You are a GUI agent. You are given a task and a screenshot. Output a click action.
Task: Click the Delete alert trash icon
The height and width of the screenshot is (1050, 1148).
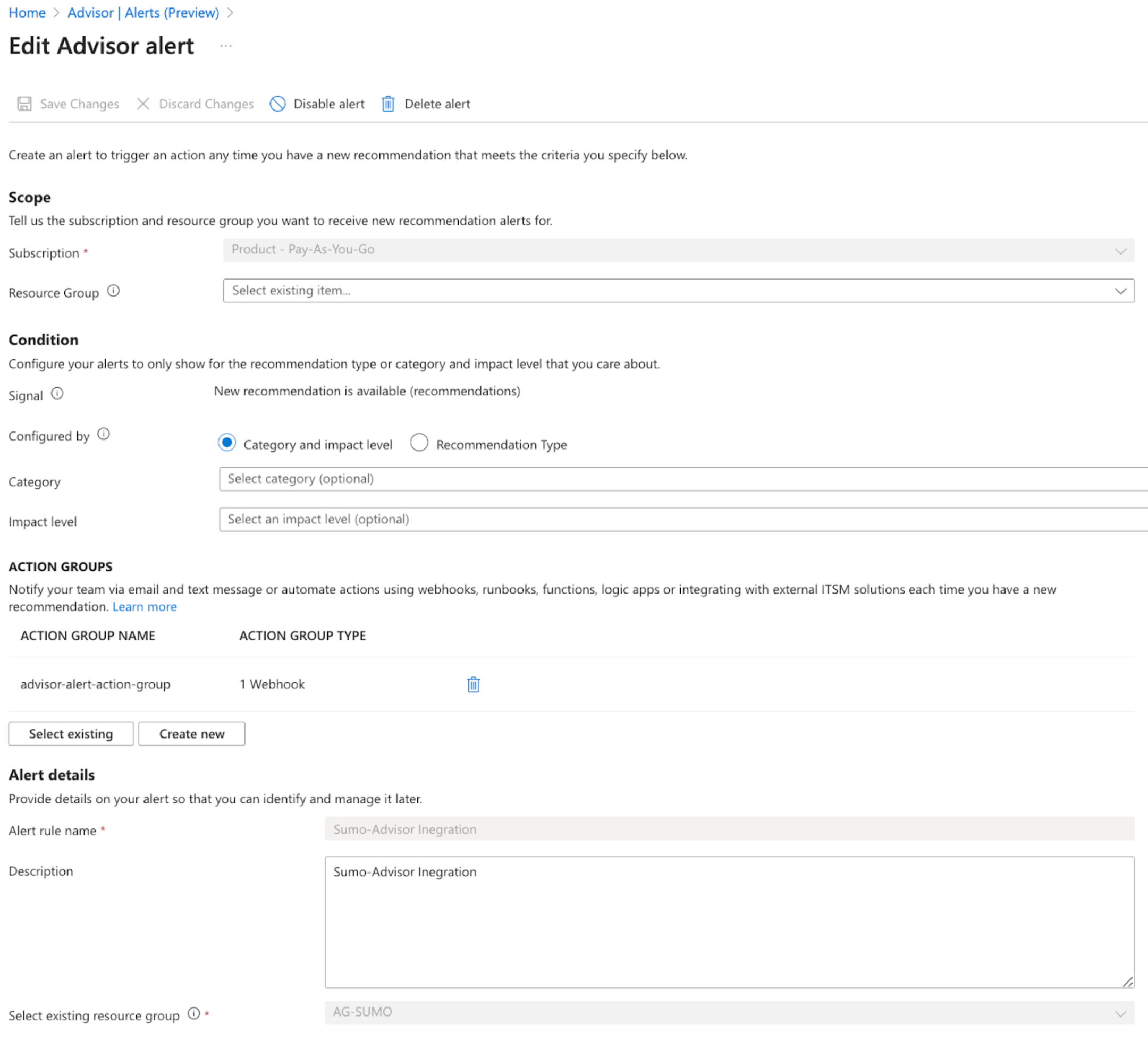[388, 104]
